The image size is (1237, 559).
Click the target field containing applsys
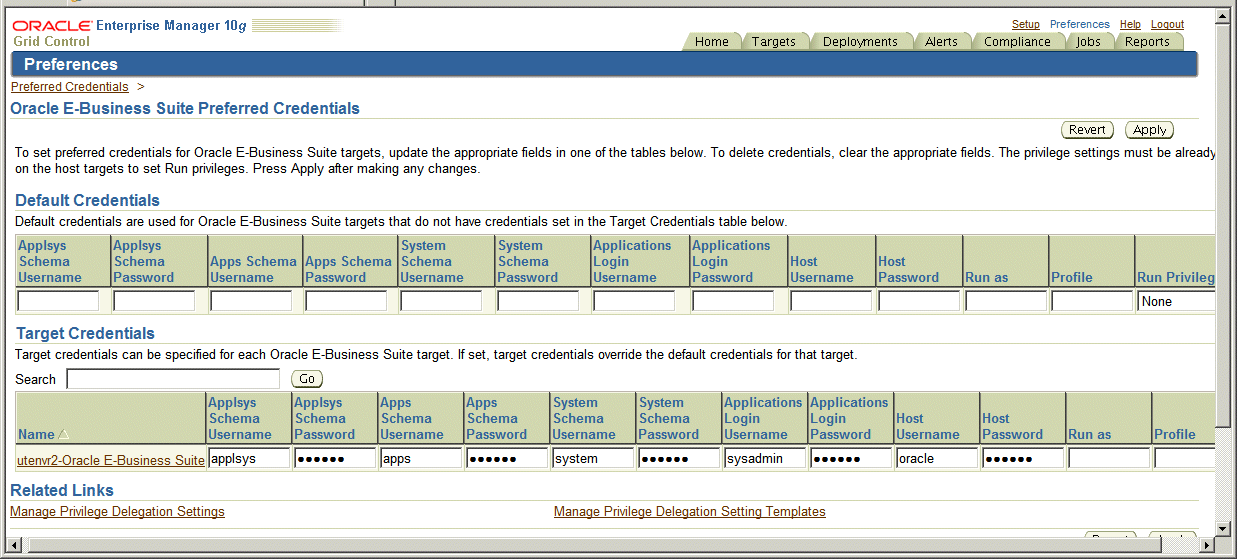(x=249, y=459)
